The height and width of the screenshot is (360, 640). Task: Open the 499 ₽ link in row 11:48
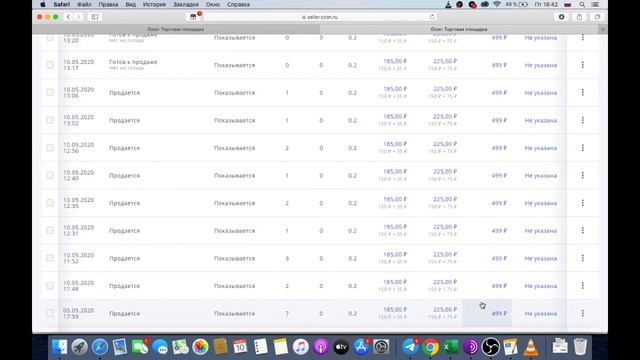(499, 286)
